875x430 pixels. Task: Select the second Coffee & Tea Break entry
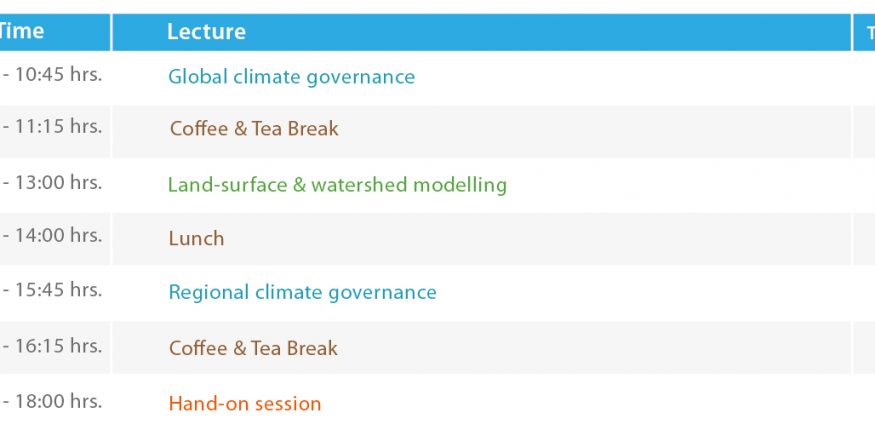coord(253,349)
